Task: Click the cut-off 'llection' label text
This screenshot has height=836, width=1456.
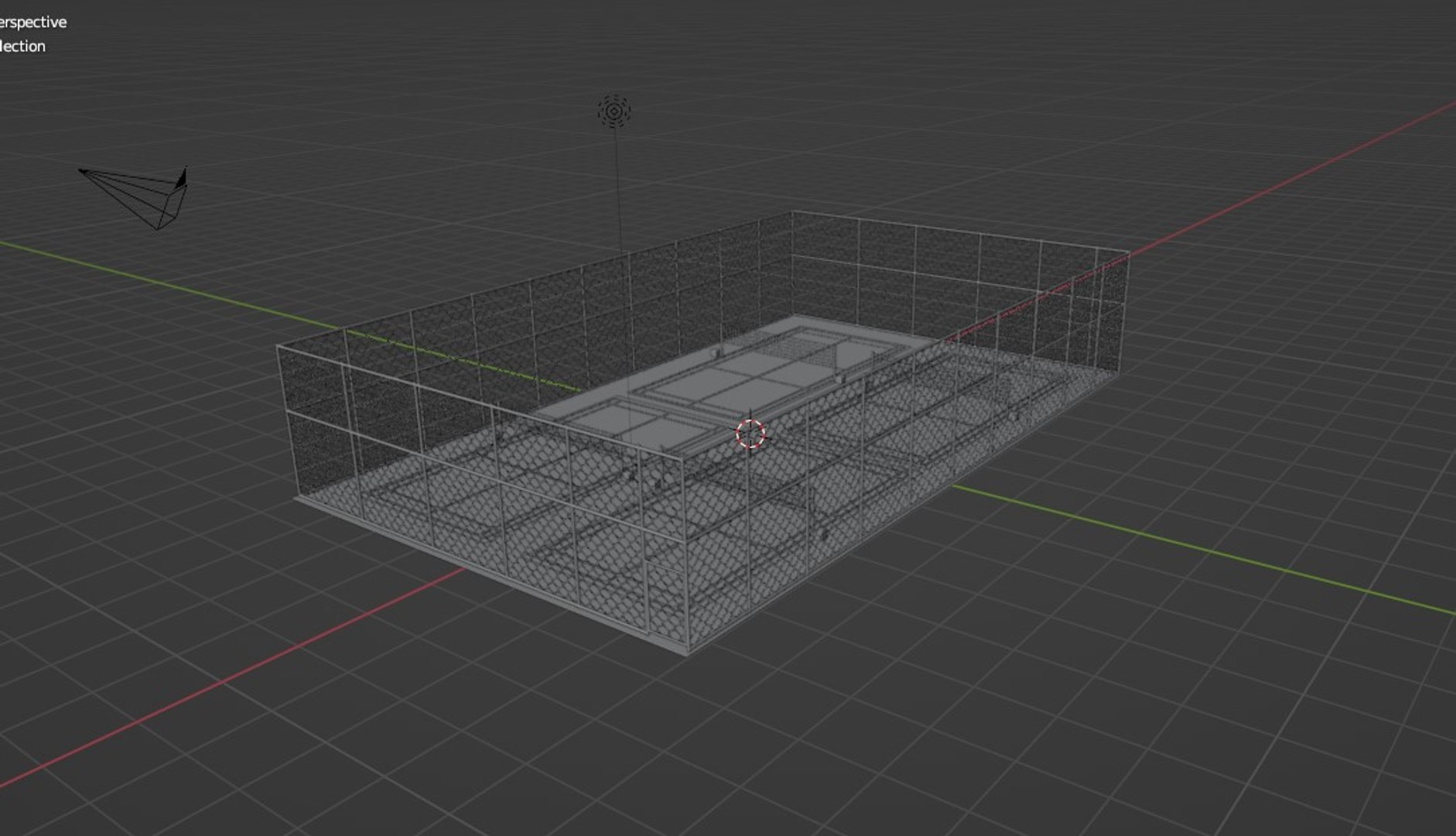Action: coord(23,46)
